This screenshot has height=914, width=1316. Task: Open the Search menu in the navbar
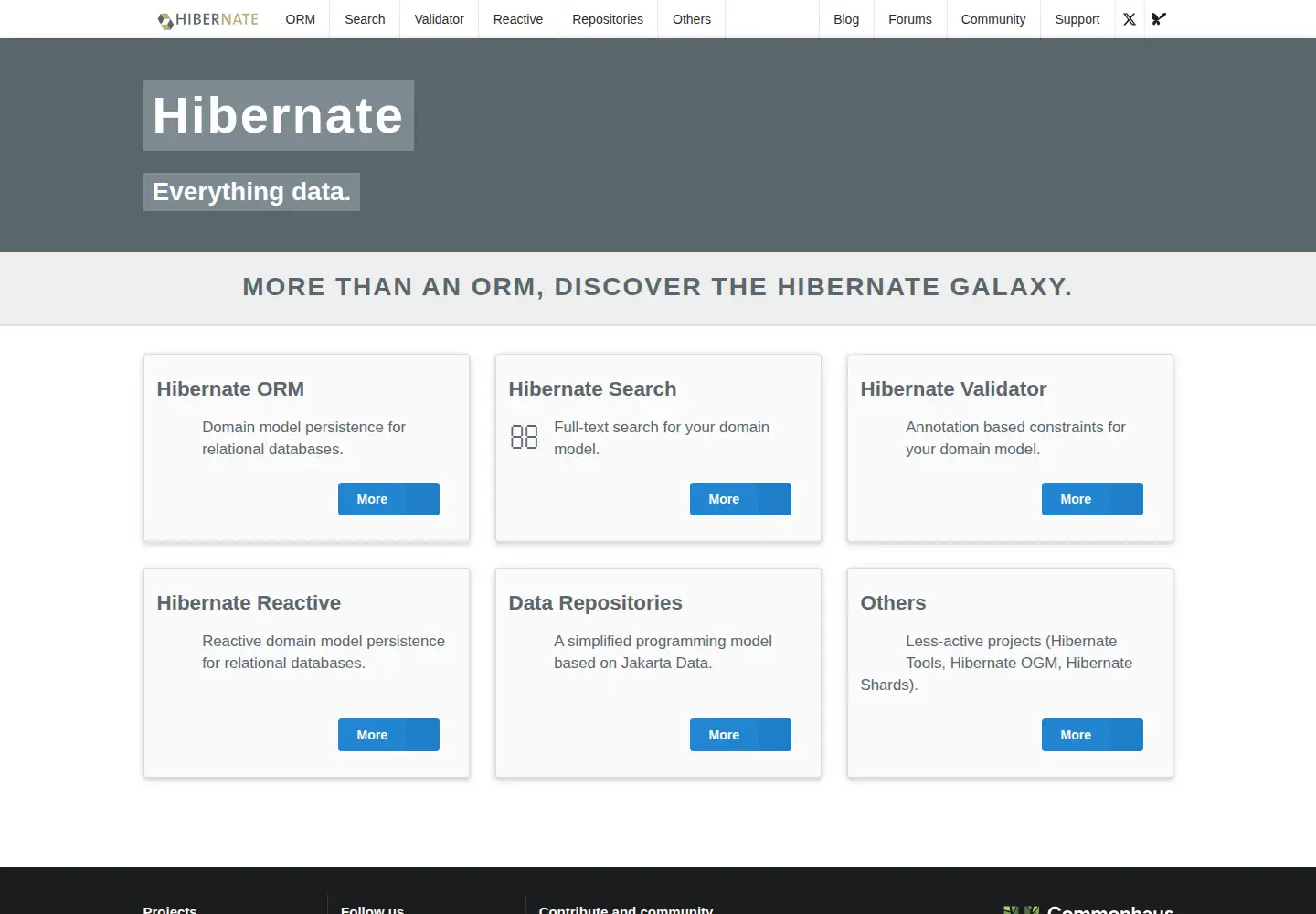click(365, 19)
